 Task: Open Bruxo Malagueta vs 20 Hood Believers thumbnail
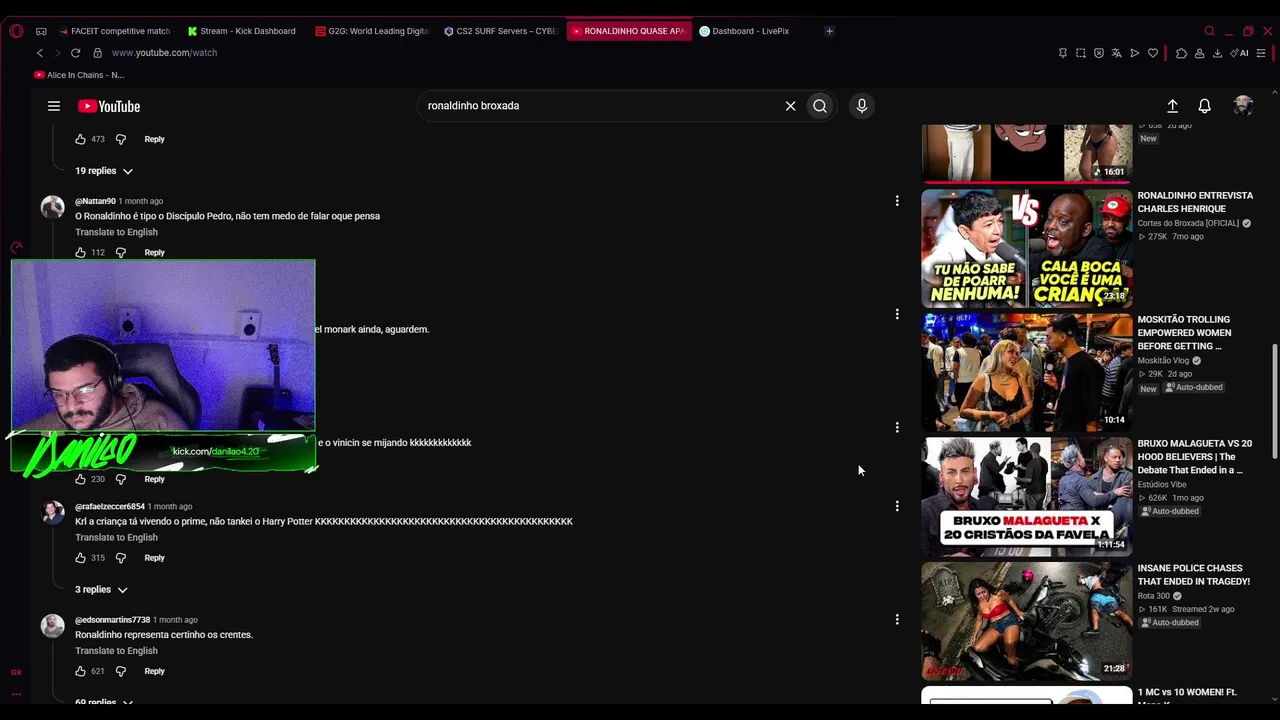pyautogui.click(x=1027, y=496)
